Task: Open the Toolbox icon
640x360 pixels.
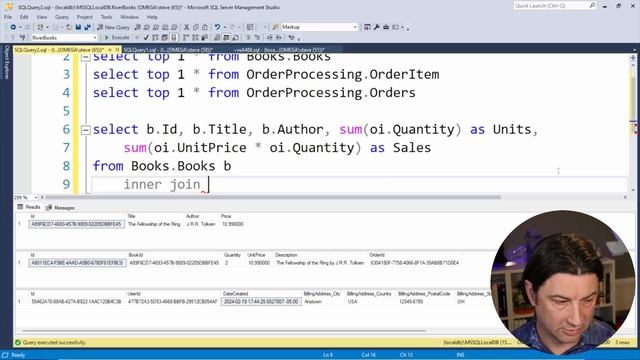Action: [x=386, y=27]
